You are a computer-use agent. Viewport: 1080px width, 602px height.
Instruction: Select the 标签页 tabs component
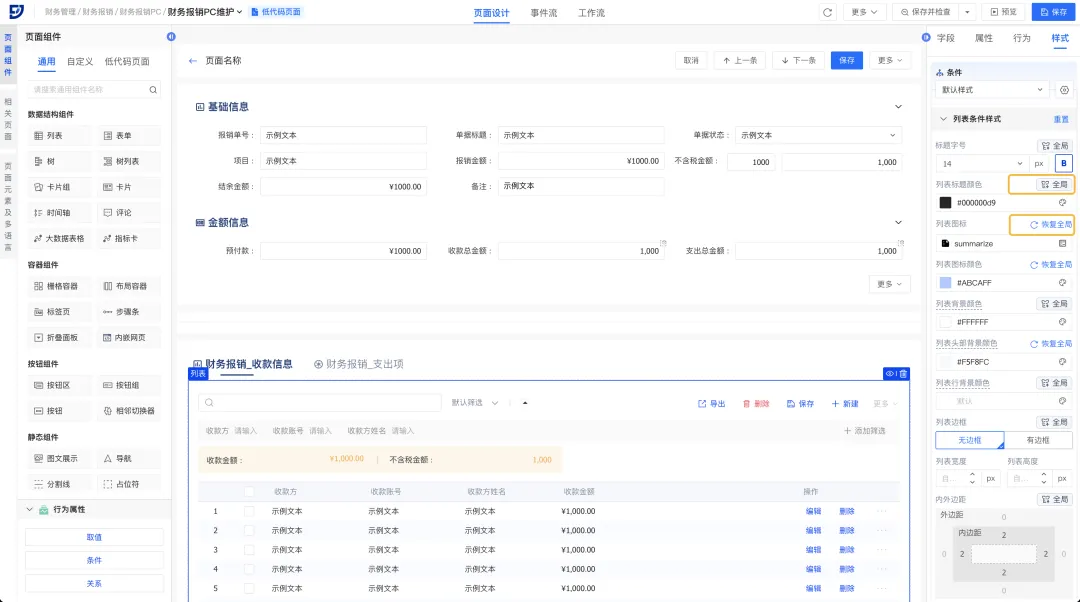click(x=60, y=312)
